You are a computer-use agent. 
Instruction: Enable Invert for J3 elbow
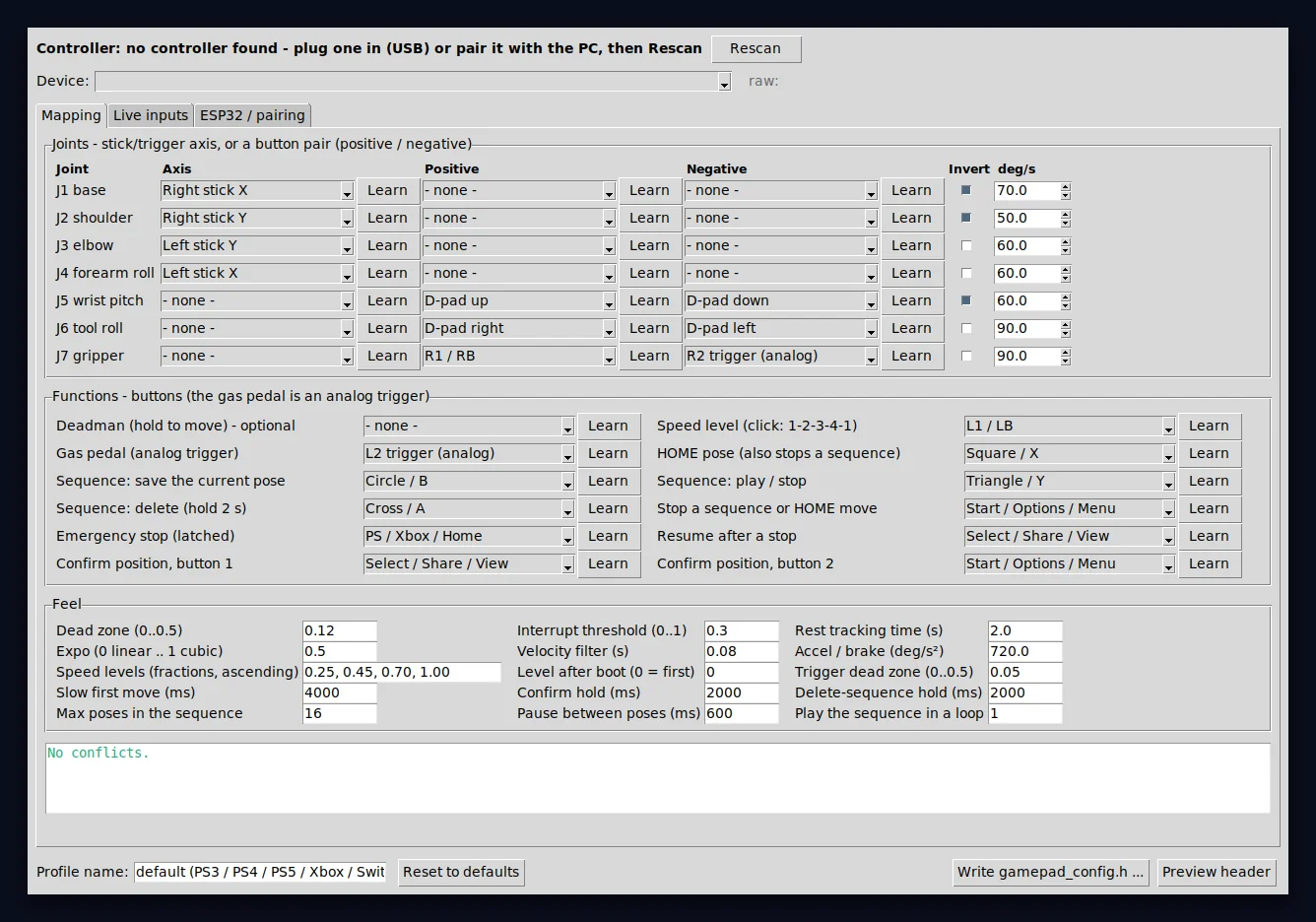[x=966, y=245]
